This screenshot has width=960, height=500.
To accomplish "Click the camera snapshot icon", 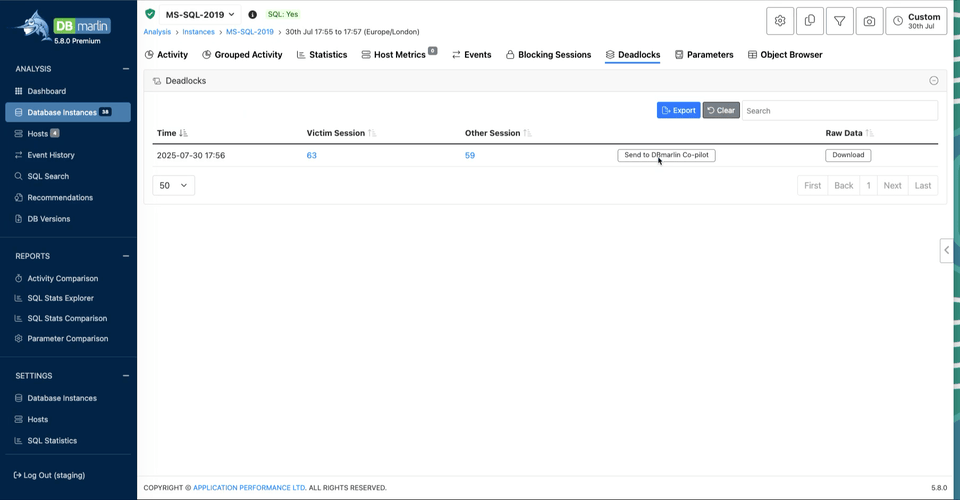I will [869, 20].
